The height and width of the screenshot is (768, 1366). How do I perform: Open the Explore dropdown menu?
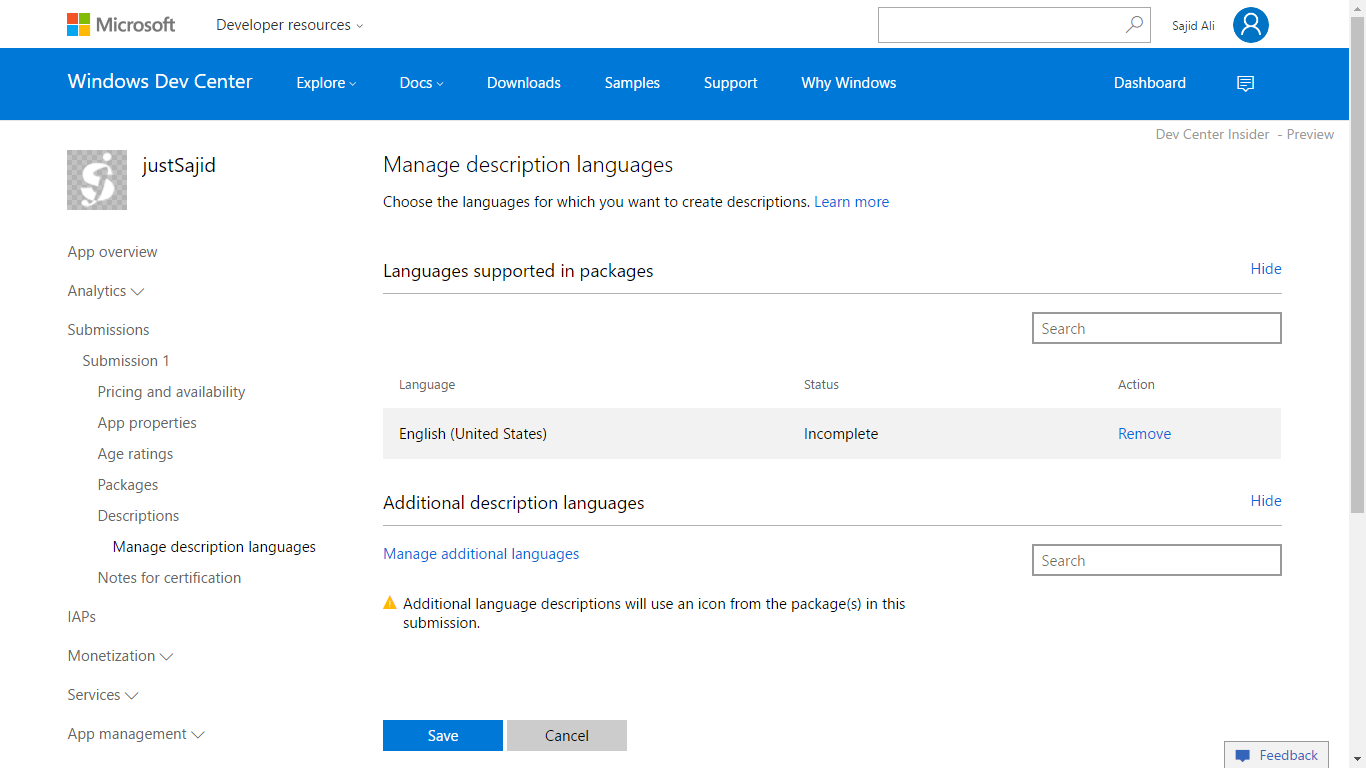326,83
